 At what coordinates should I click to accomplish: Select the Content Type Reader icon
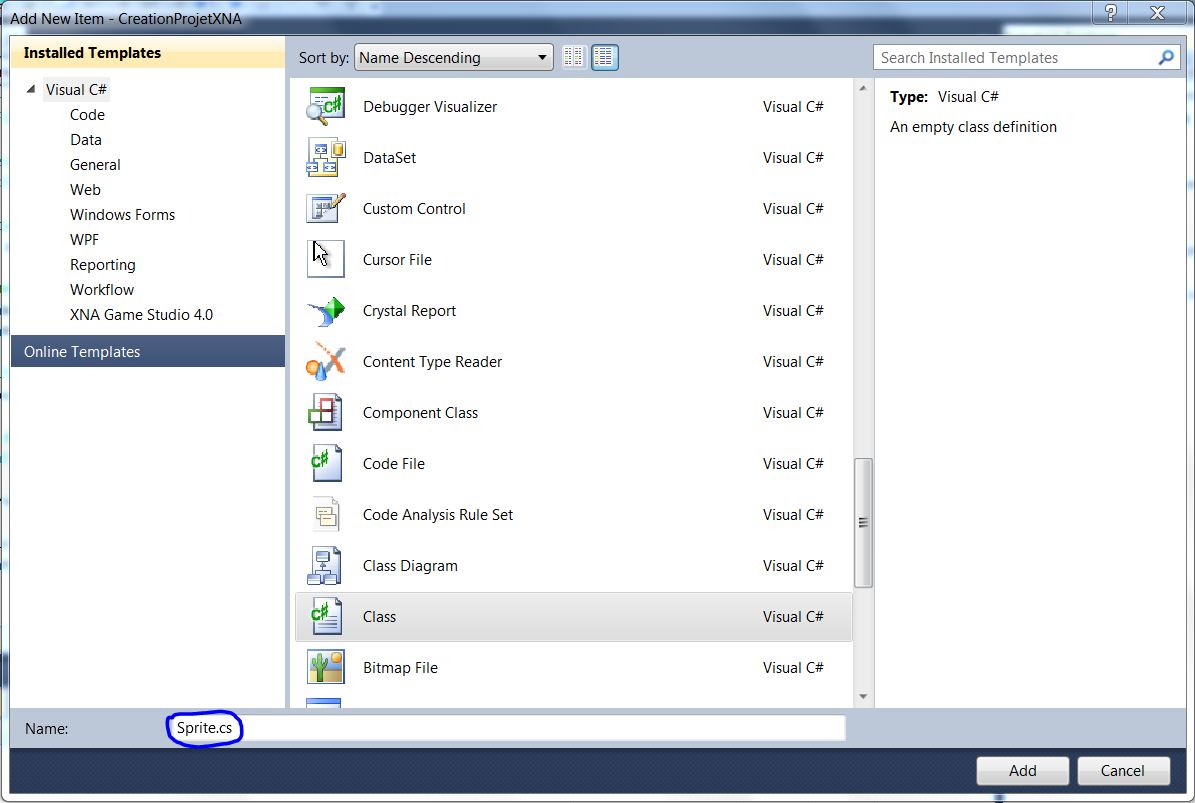[x=326, y=361]
